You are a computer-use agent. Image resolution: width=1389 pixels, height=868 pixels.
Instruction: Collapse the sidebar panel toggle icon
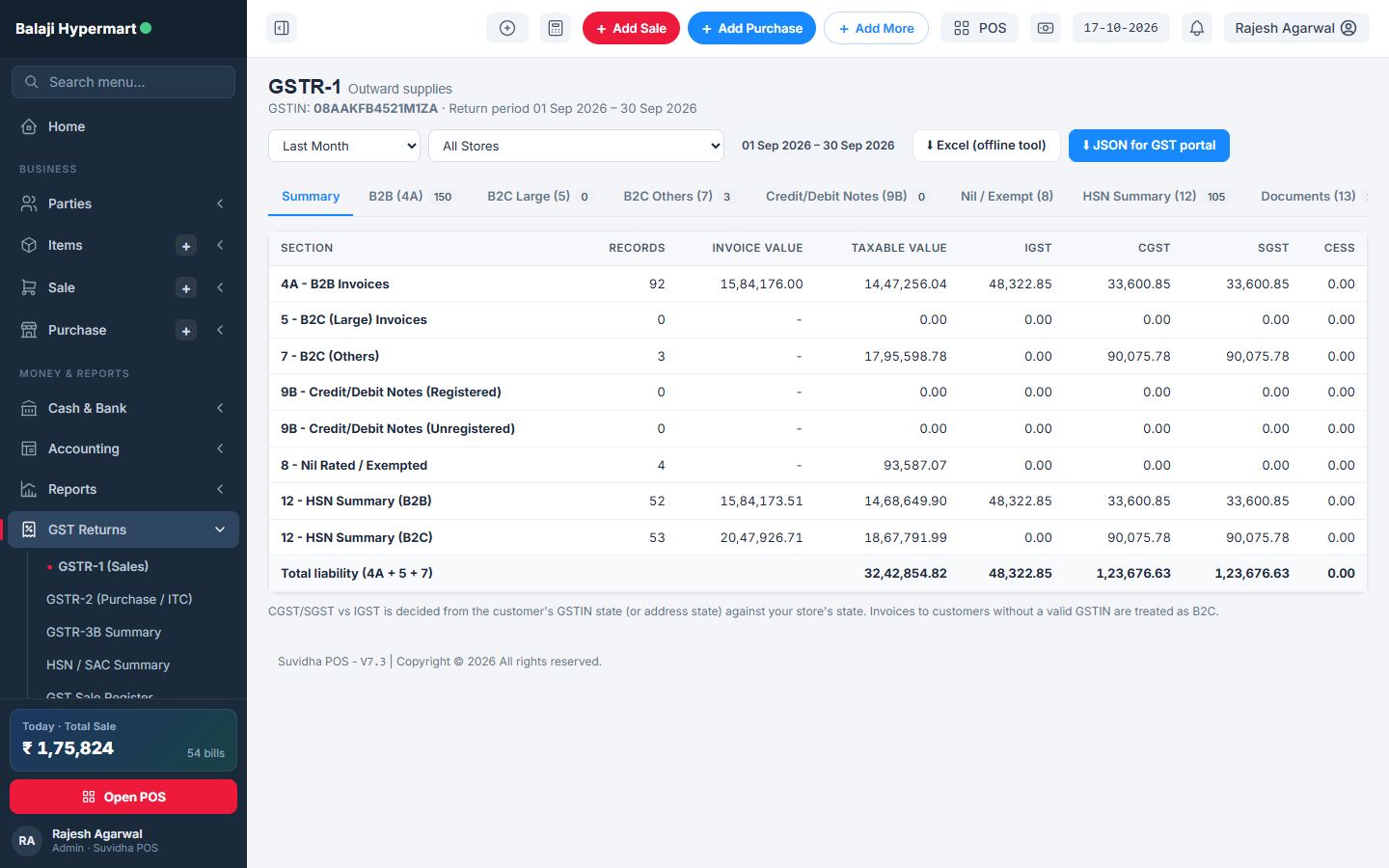coord(282,28)
